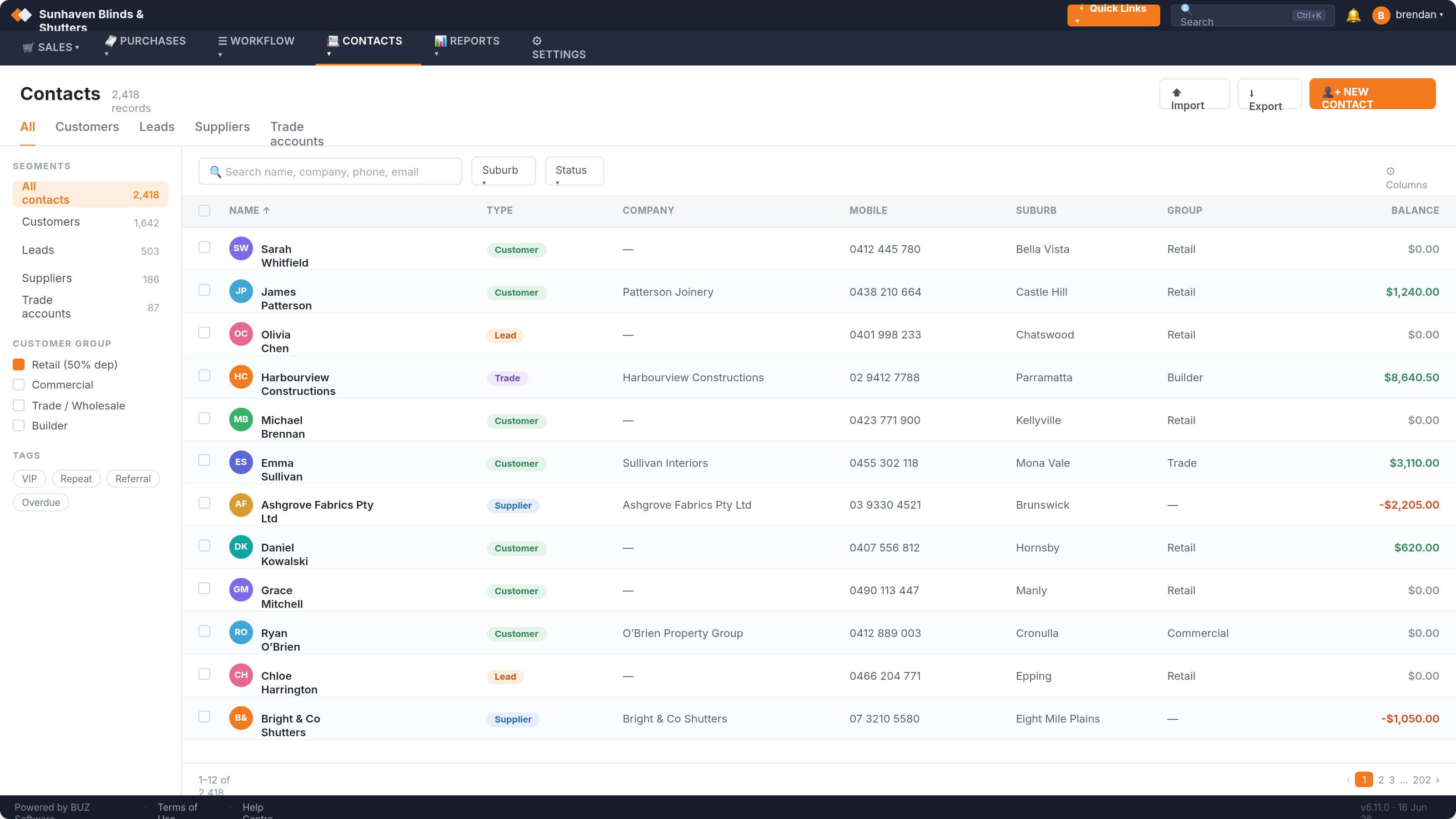The height and width of the screenshot is (819, 1456).
Task: Select the Olivia Chen row checkbox
Action: coord(204,332)
